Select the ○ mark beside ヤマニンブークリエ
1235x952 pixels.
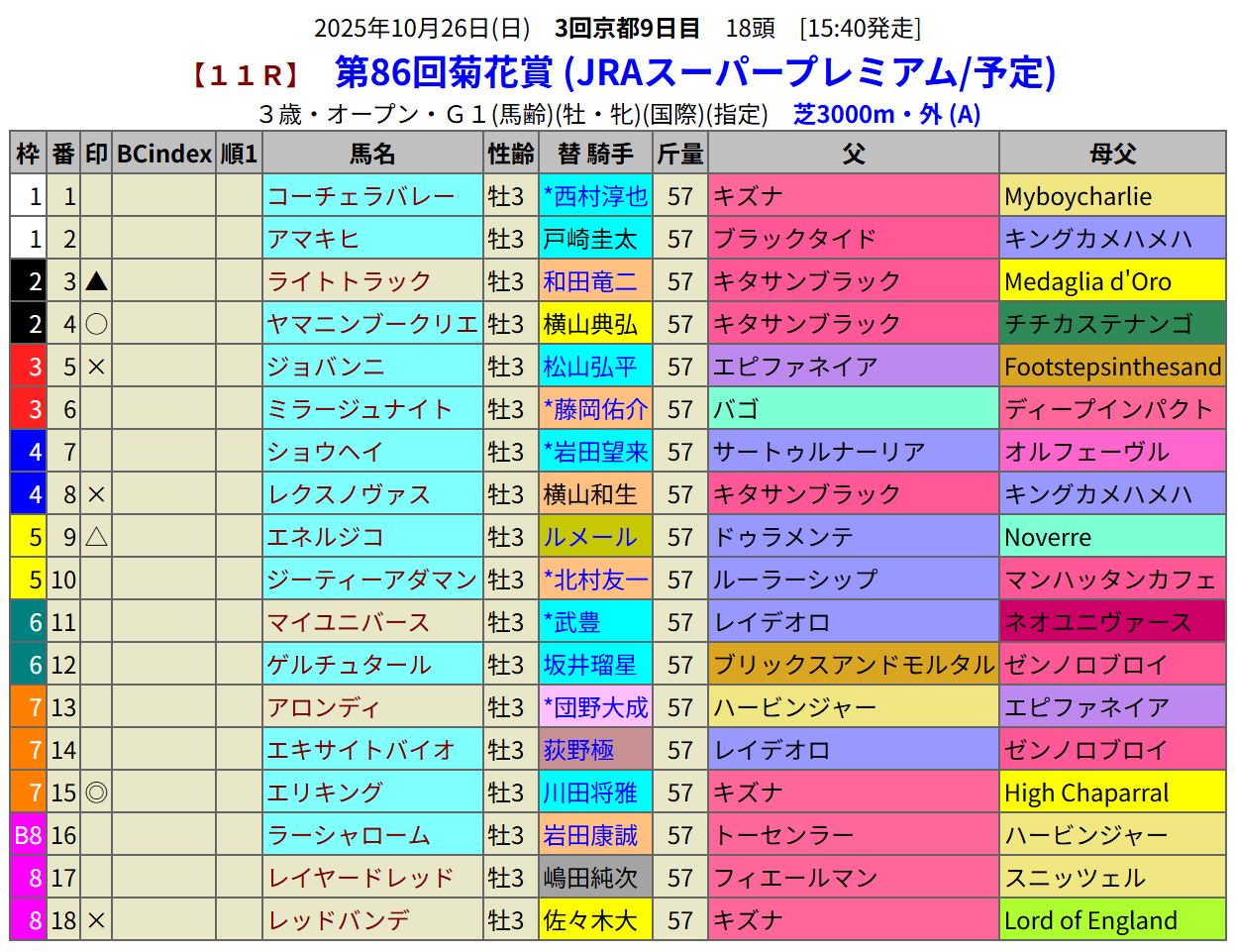point(96,324)
